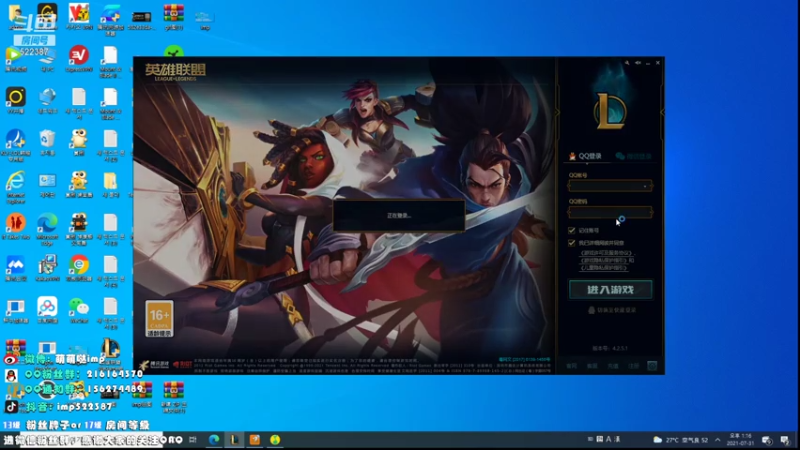
Task: Open the second agreement link line
Action: coord(604,260)
